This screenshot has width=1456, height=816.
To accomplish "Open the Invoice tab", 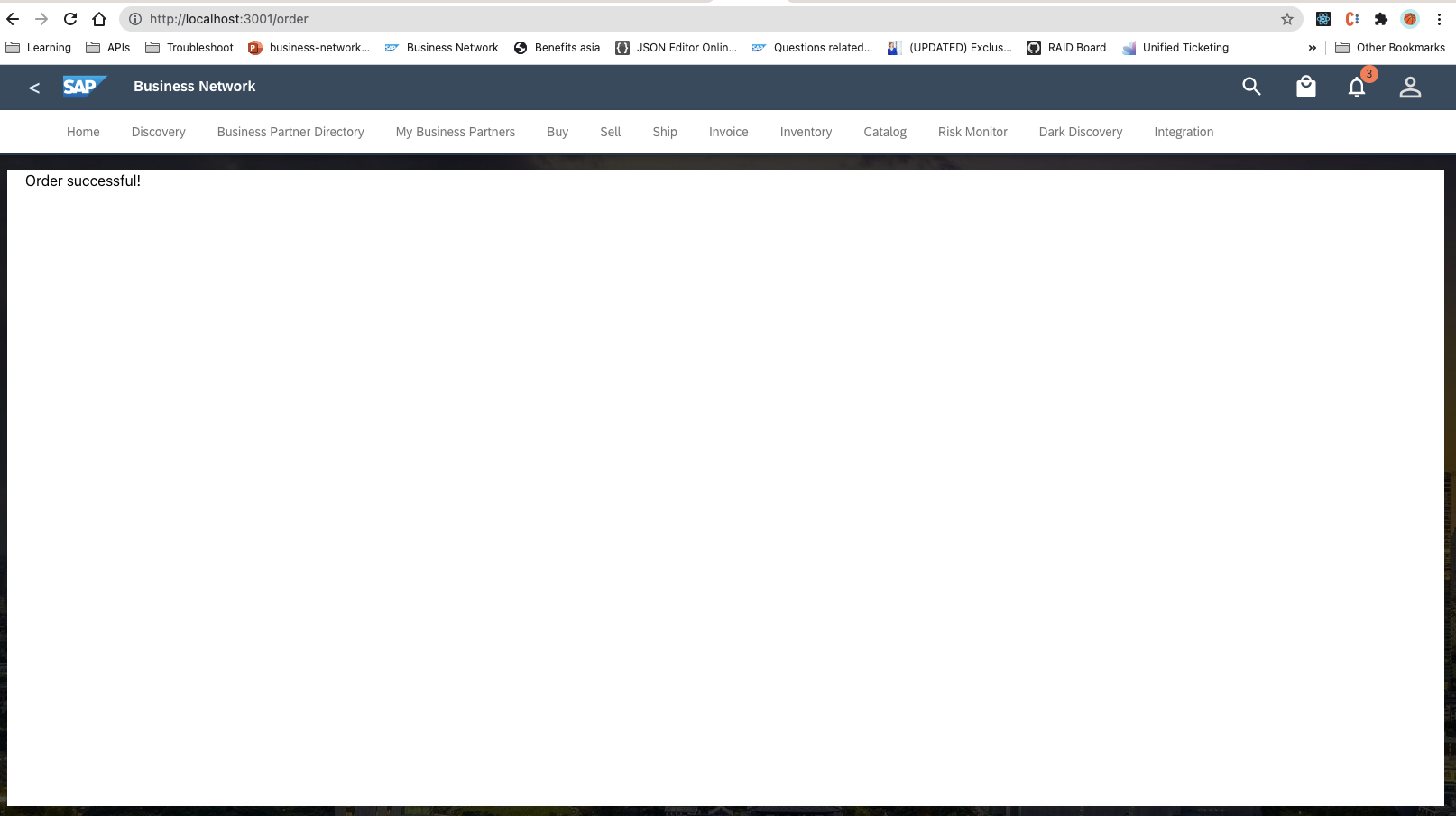I will point(729,132).
